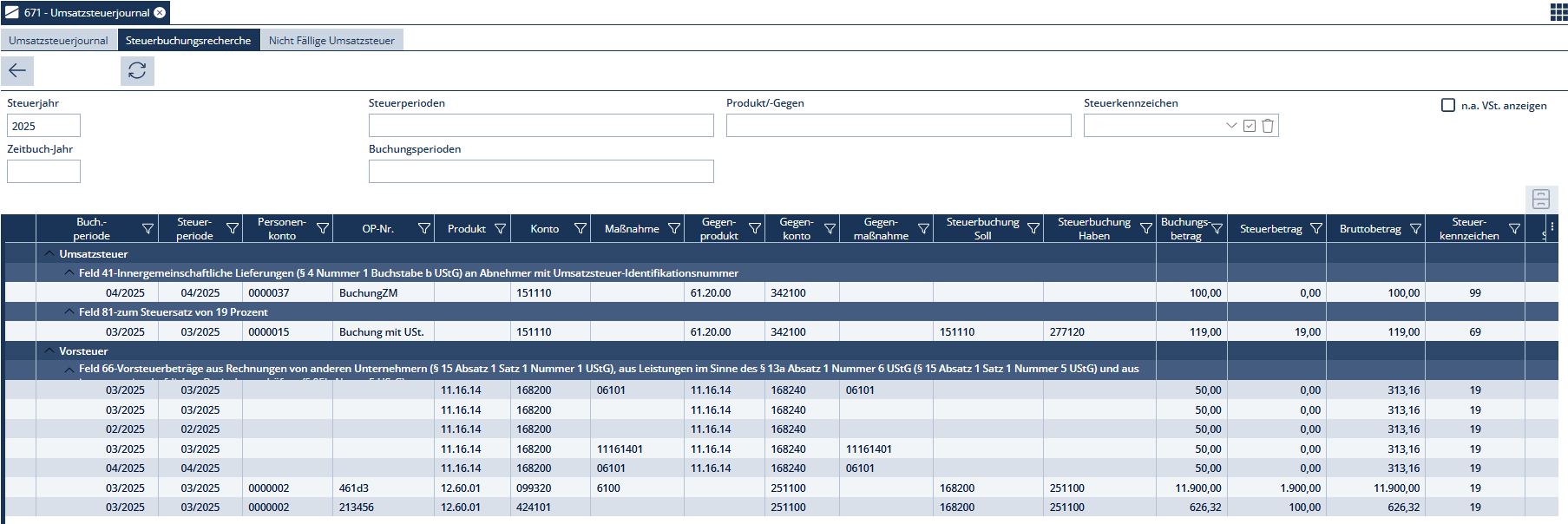Click the back arrow button
Image resolution: width=1568 pixels, height=524 pixels.
17,71
